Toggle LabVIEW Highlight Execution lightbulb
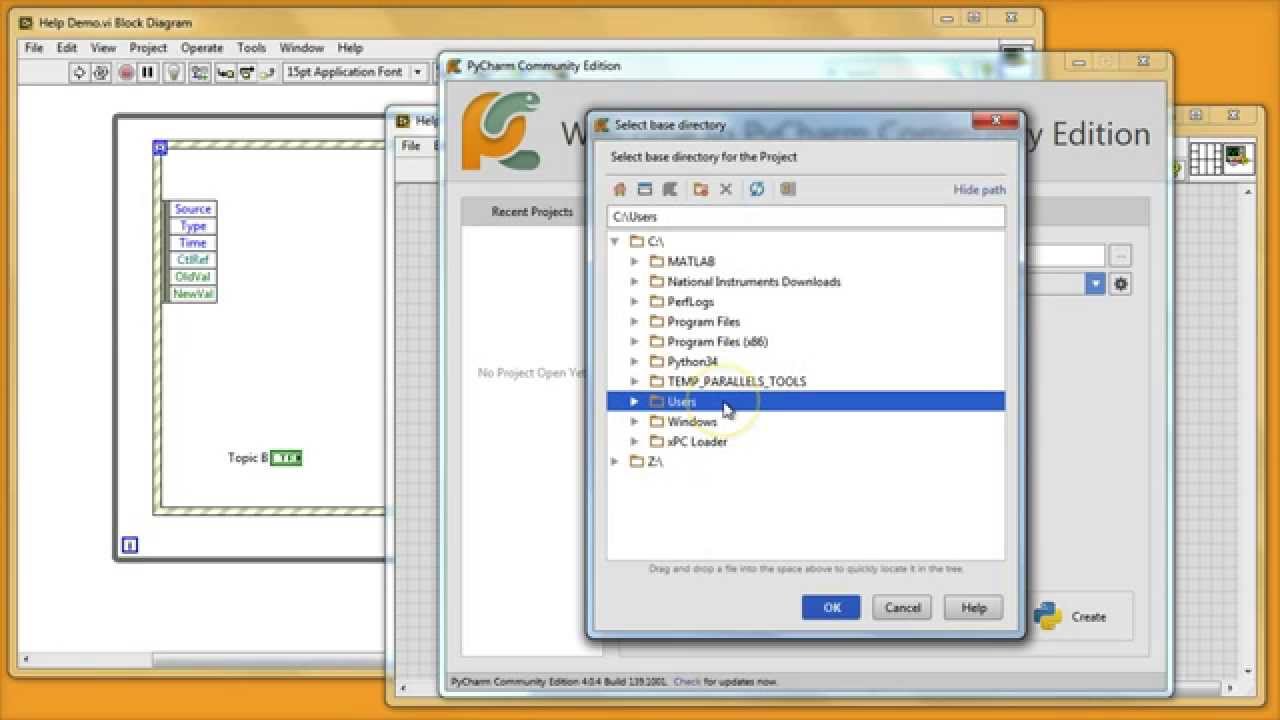The width and height of the screenshot is (1280, 720). point(174,72)
